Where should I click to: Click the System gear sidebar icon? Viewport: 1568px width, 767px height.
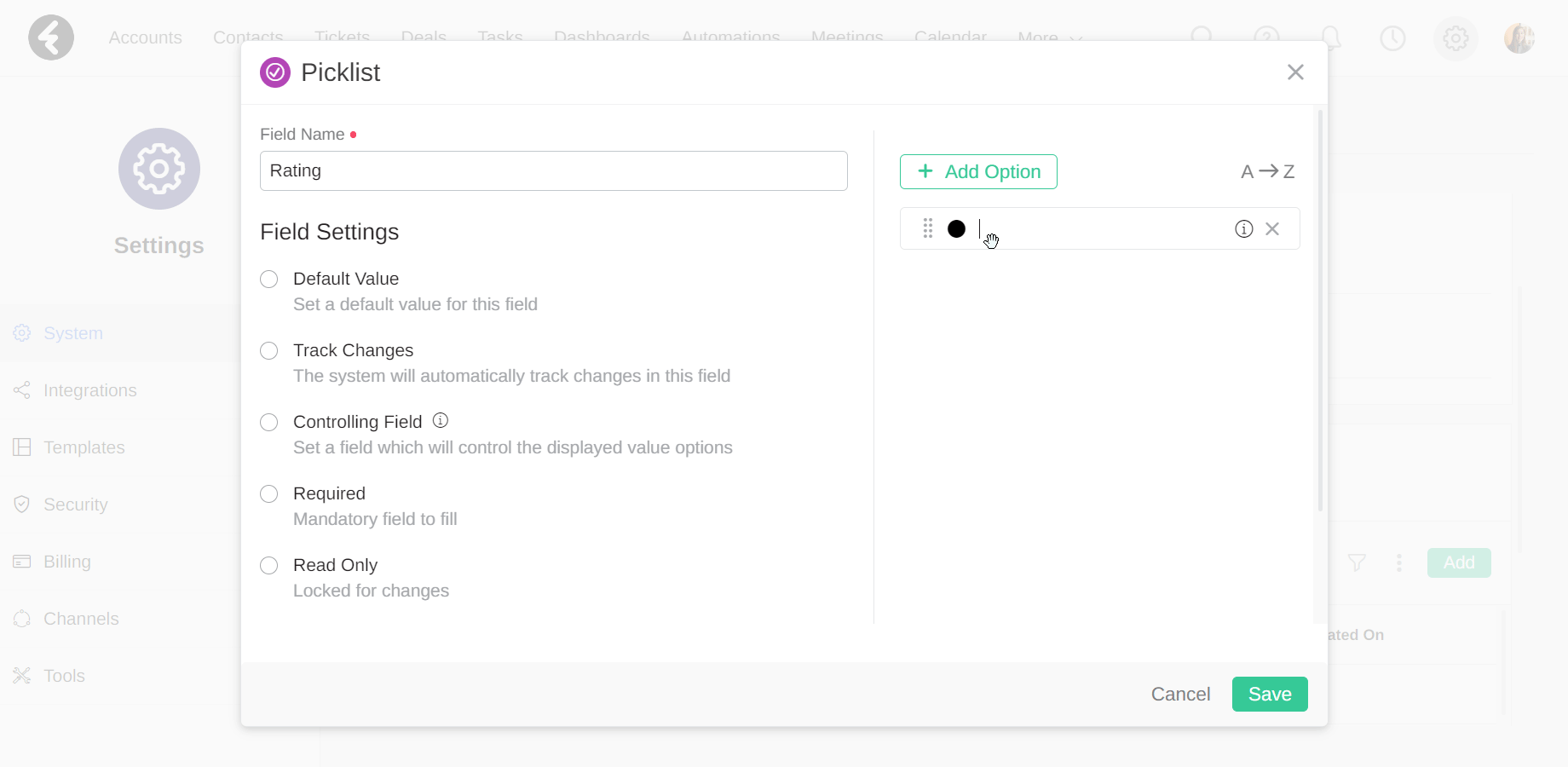[22, 332]
